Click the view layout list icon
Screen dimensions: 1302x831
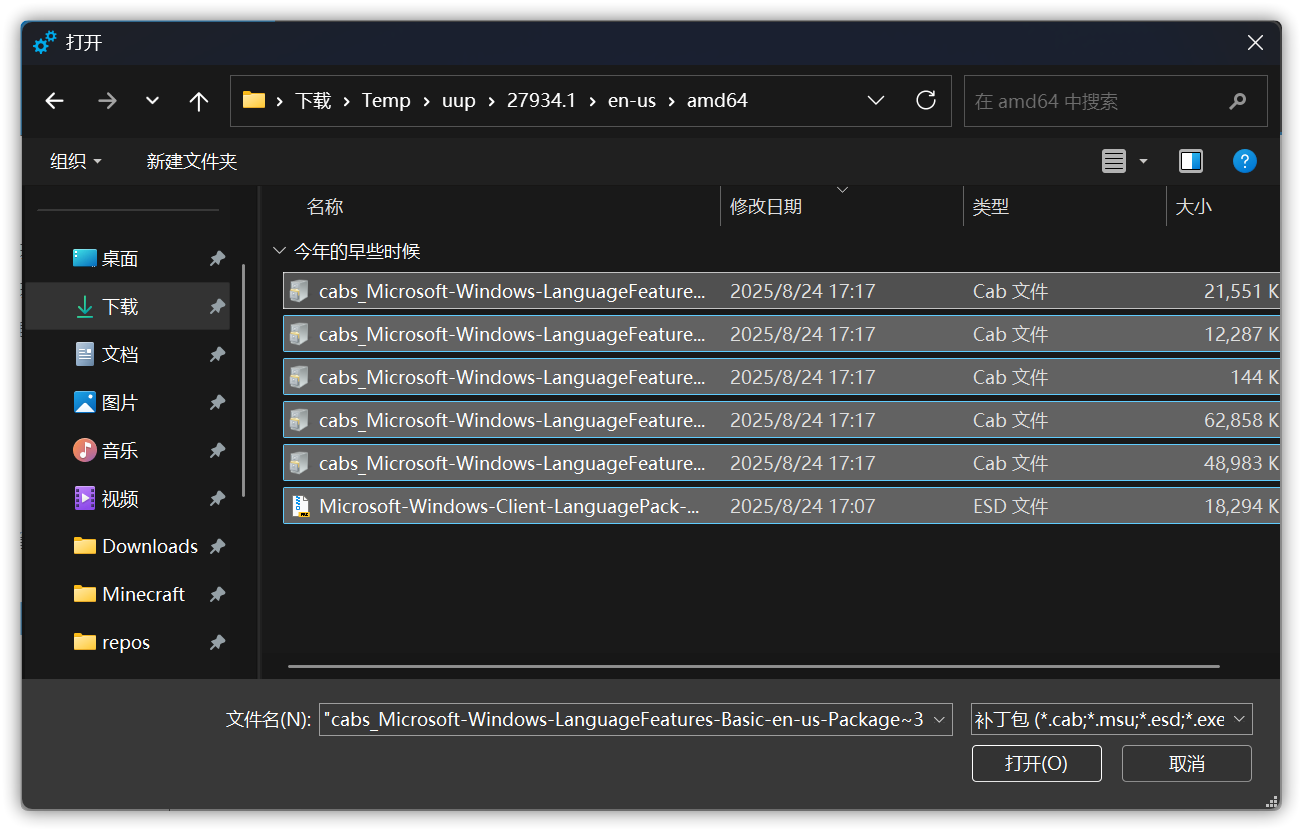pyautogui.click(x=1114, y=161)
